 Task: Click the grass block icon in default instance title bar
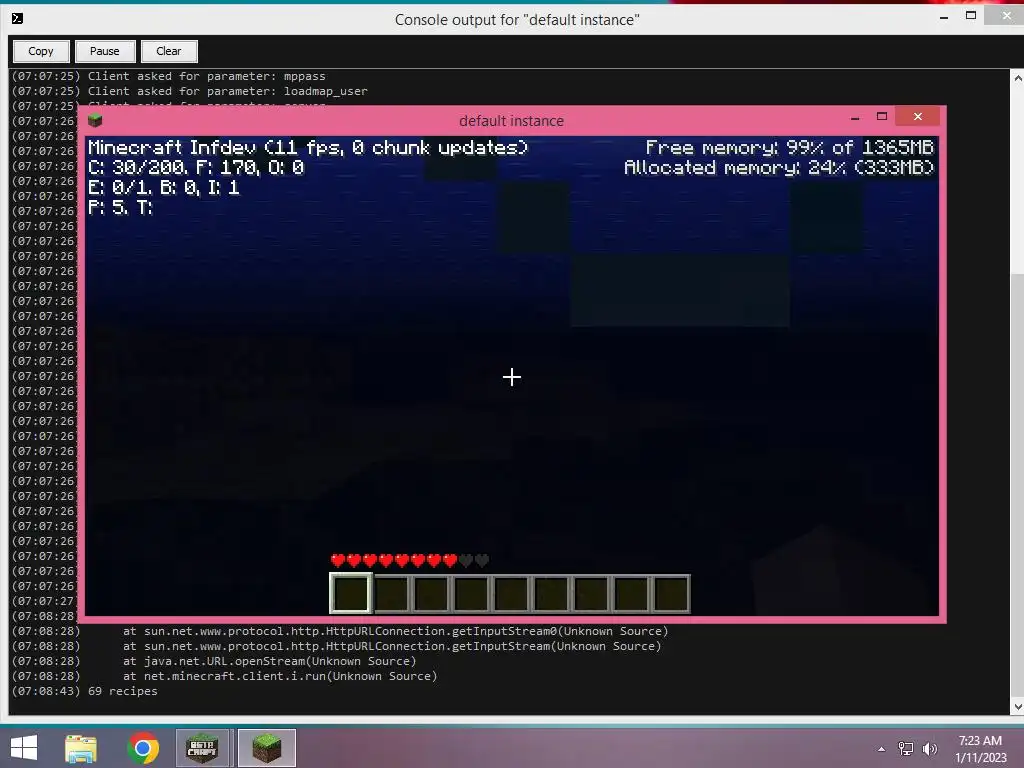(x=95, y=120)
